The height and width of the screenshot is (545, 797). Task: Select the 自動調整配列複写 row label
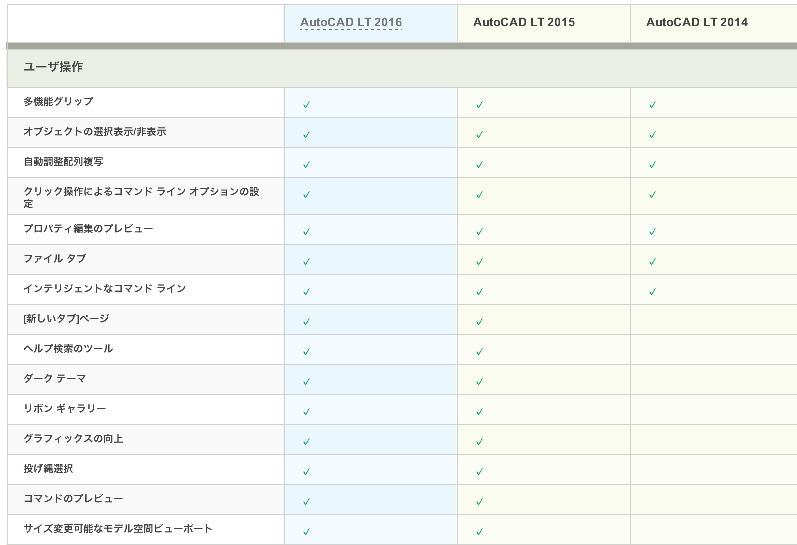point(64,161)
